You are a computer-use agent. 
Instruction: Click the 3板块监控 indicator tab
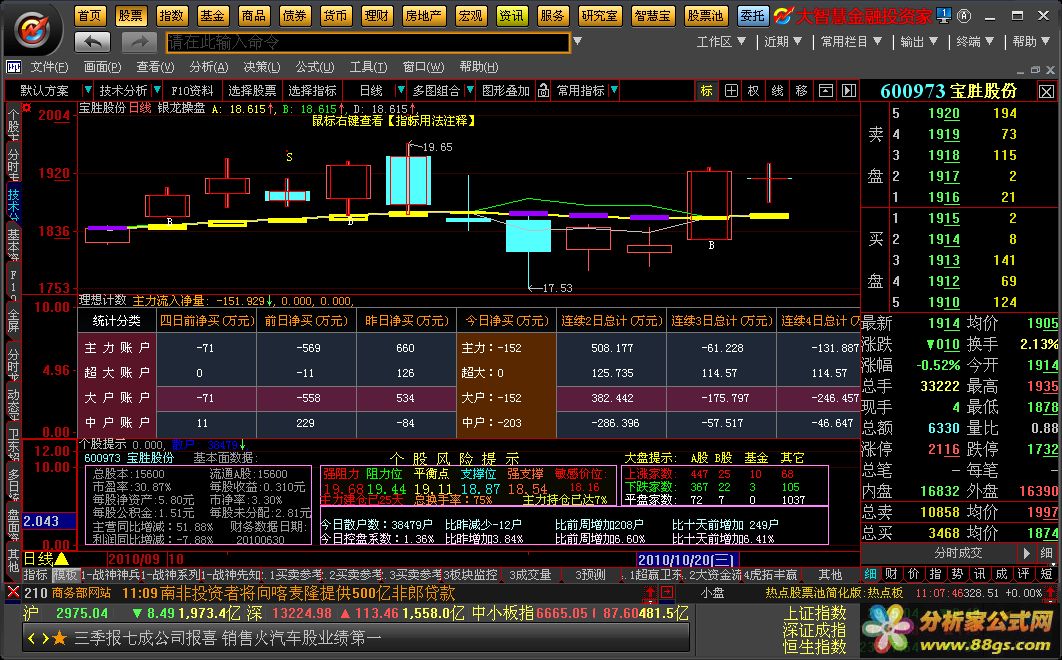470,575
